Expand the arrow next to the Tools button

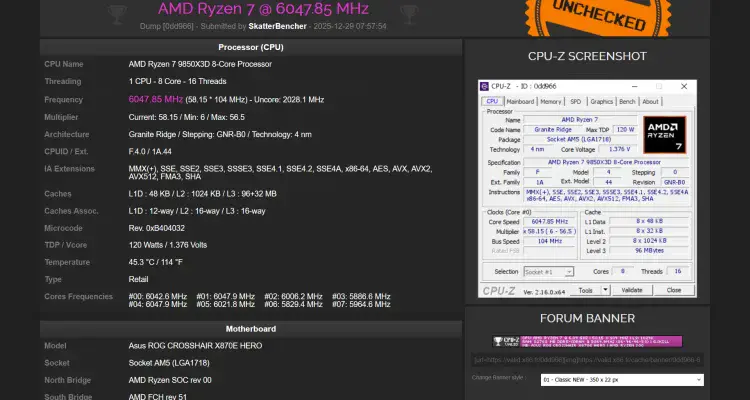click(x=605, y=290)
